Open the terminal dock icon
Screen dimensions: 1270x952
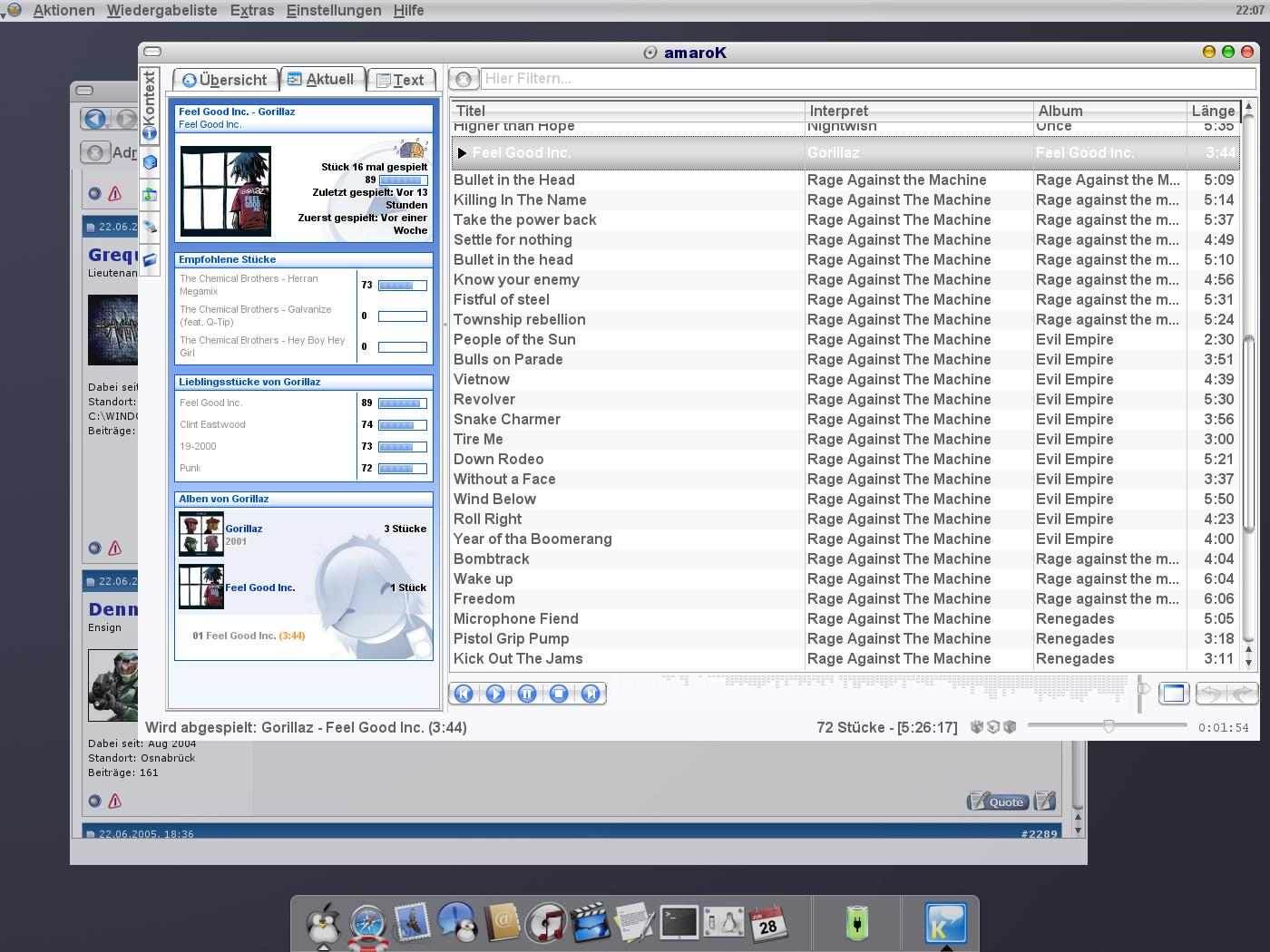679,923
